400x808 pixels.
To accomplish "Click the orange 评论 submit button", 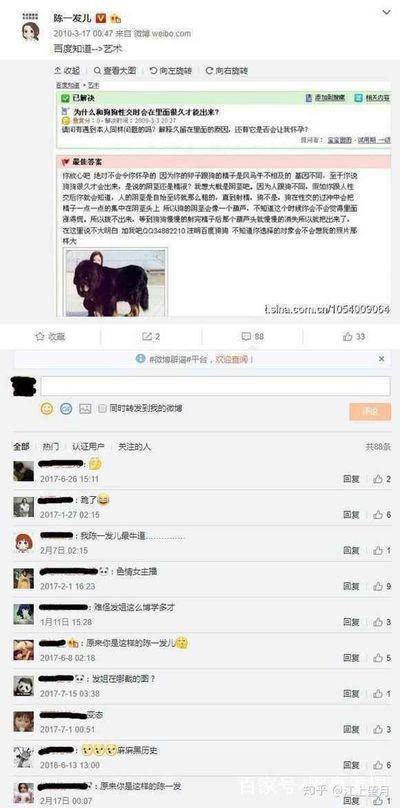I will pos(370,411).
